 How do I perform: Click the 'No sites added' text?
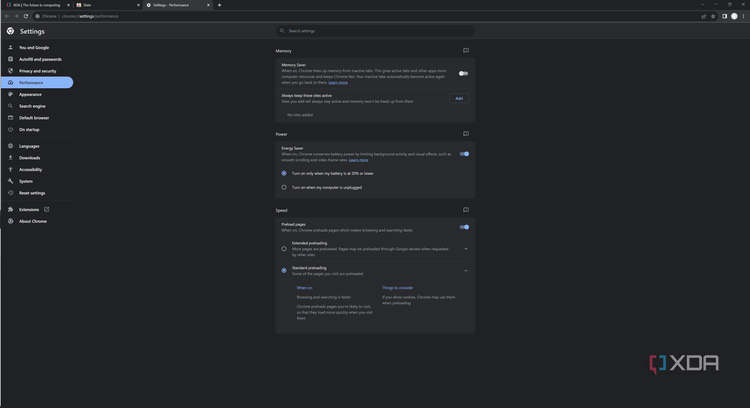(300, 115)
